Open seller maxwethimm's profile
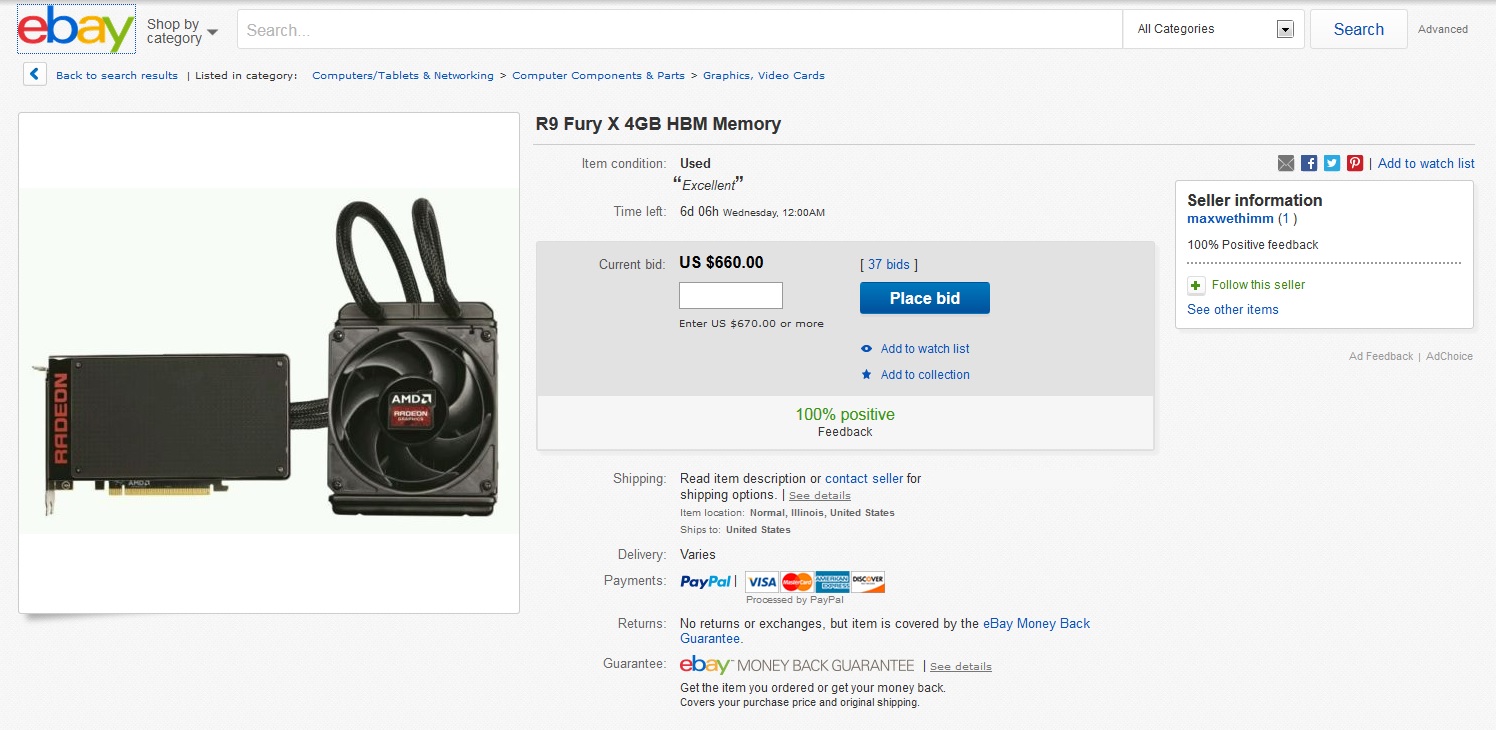This screenshot has width=1496, height=730. (x=1230, y=219)
